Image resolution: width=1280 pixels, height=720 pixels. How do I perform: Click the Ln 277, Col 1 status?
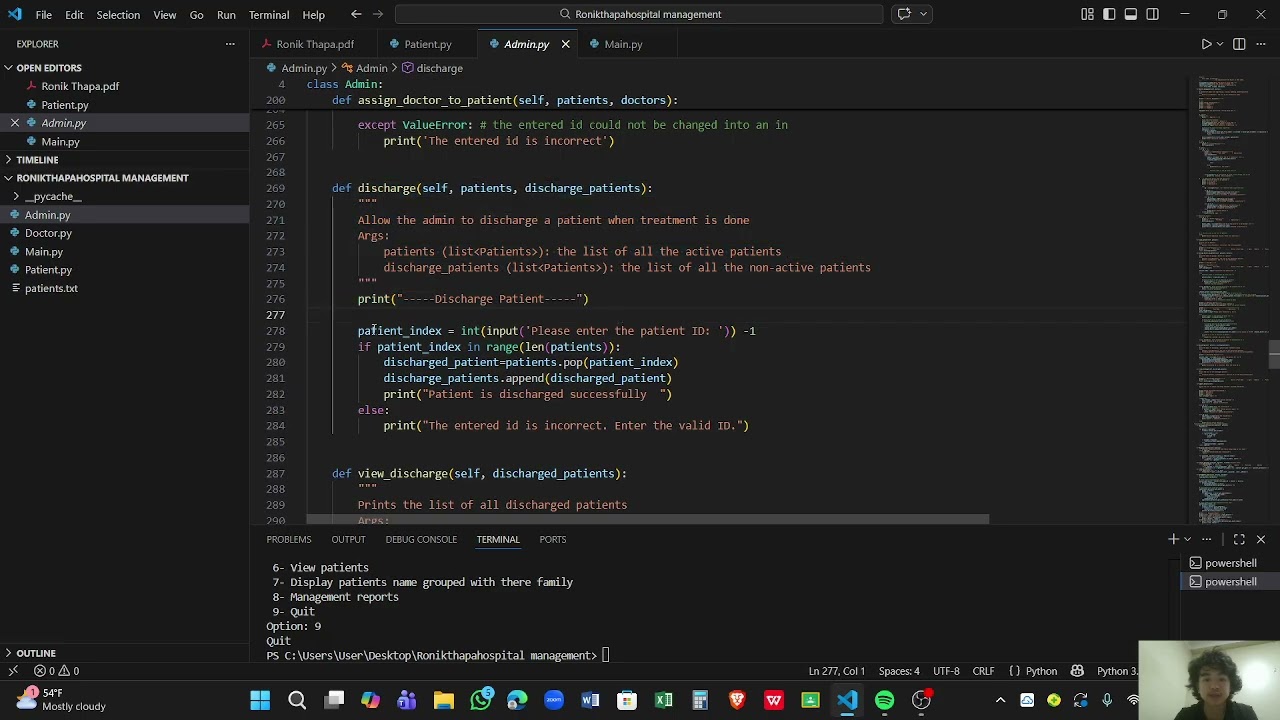836,671
